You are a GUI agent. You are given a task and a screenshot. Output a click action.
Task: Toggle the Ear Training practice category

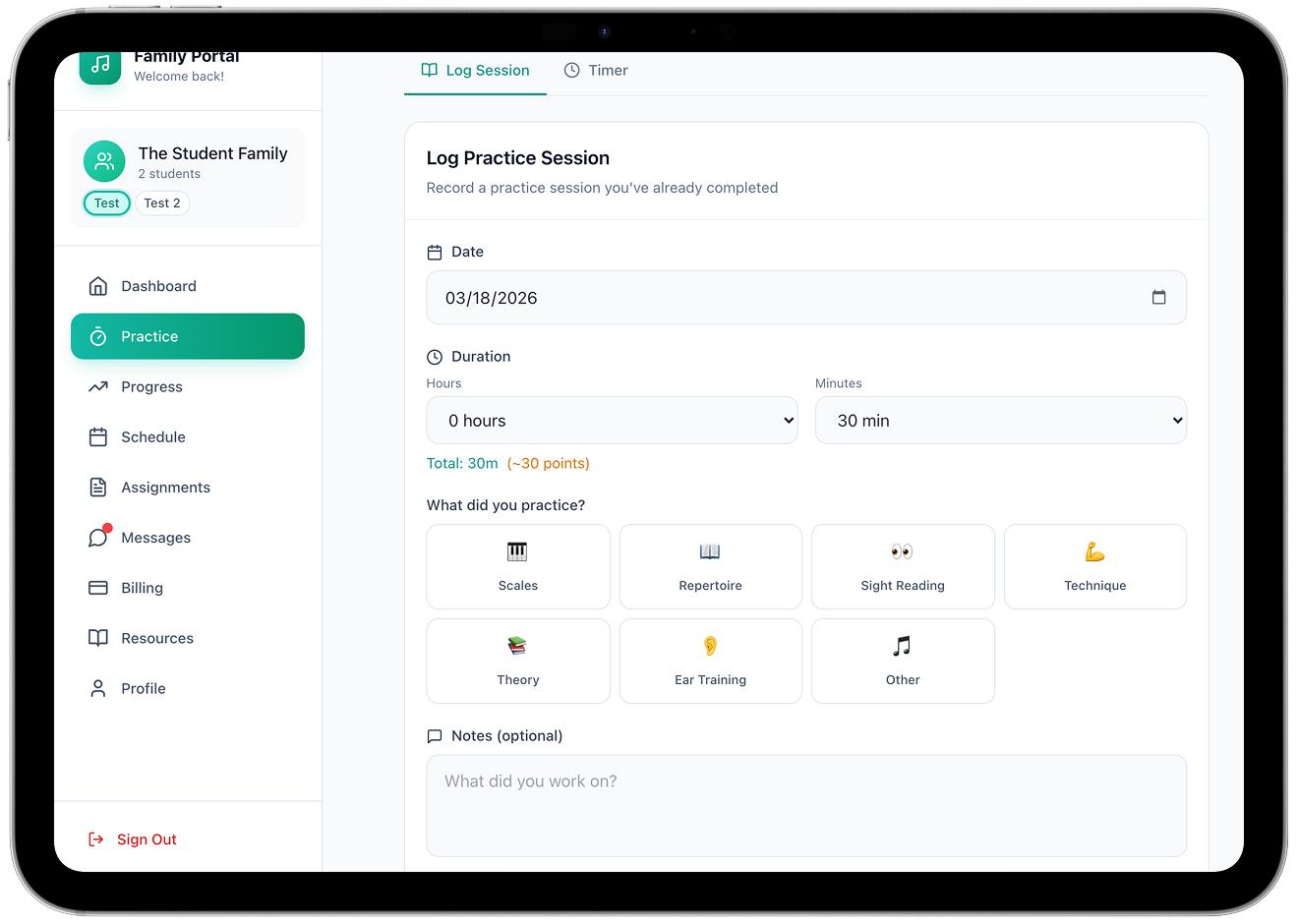point(710,662)
